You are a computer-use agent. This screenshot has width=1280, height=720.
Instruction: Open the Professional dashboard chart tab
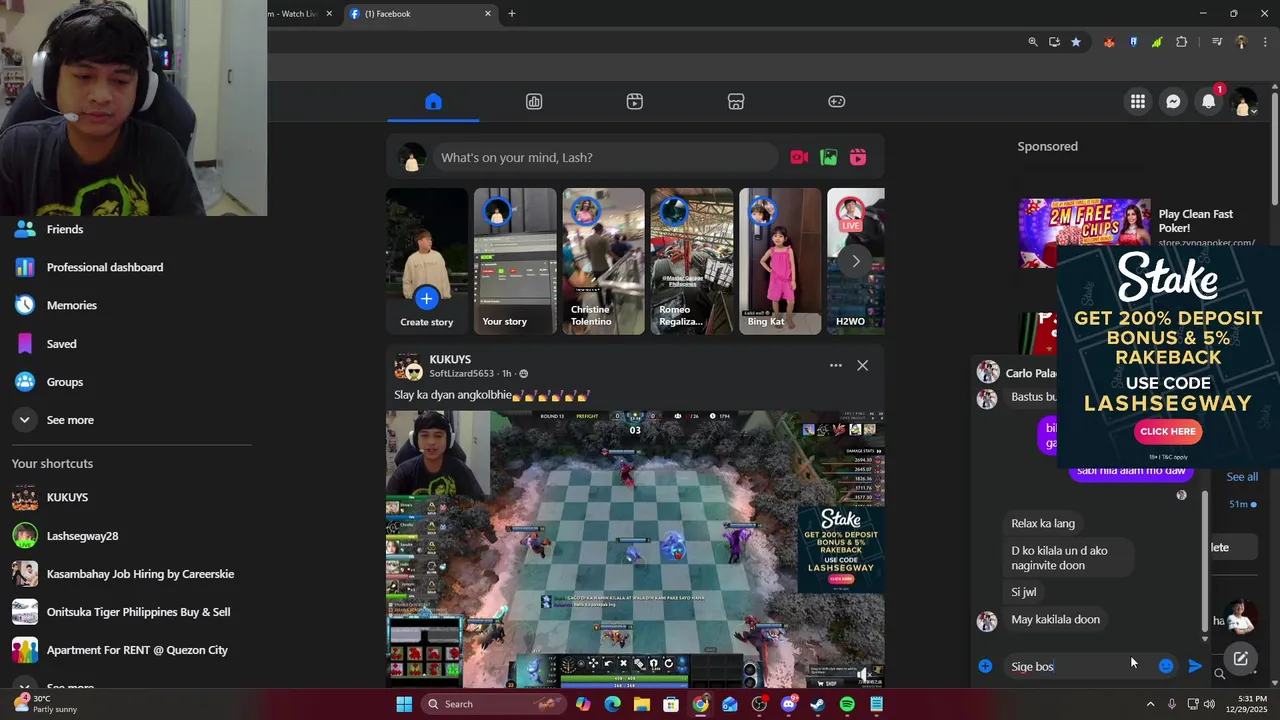(x=534, y=102)
